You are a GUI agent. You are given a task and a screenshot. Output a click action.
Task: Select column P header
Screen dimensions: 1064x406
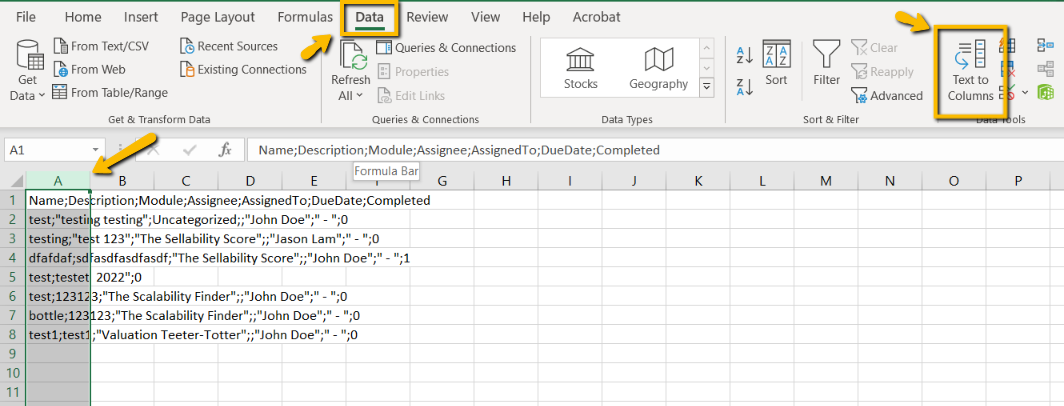pos(1018,181)
